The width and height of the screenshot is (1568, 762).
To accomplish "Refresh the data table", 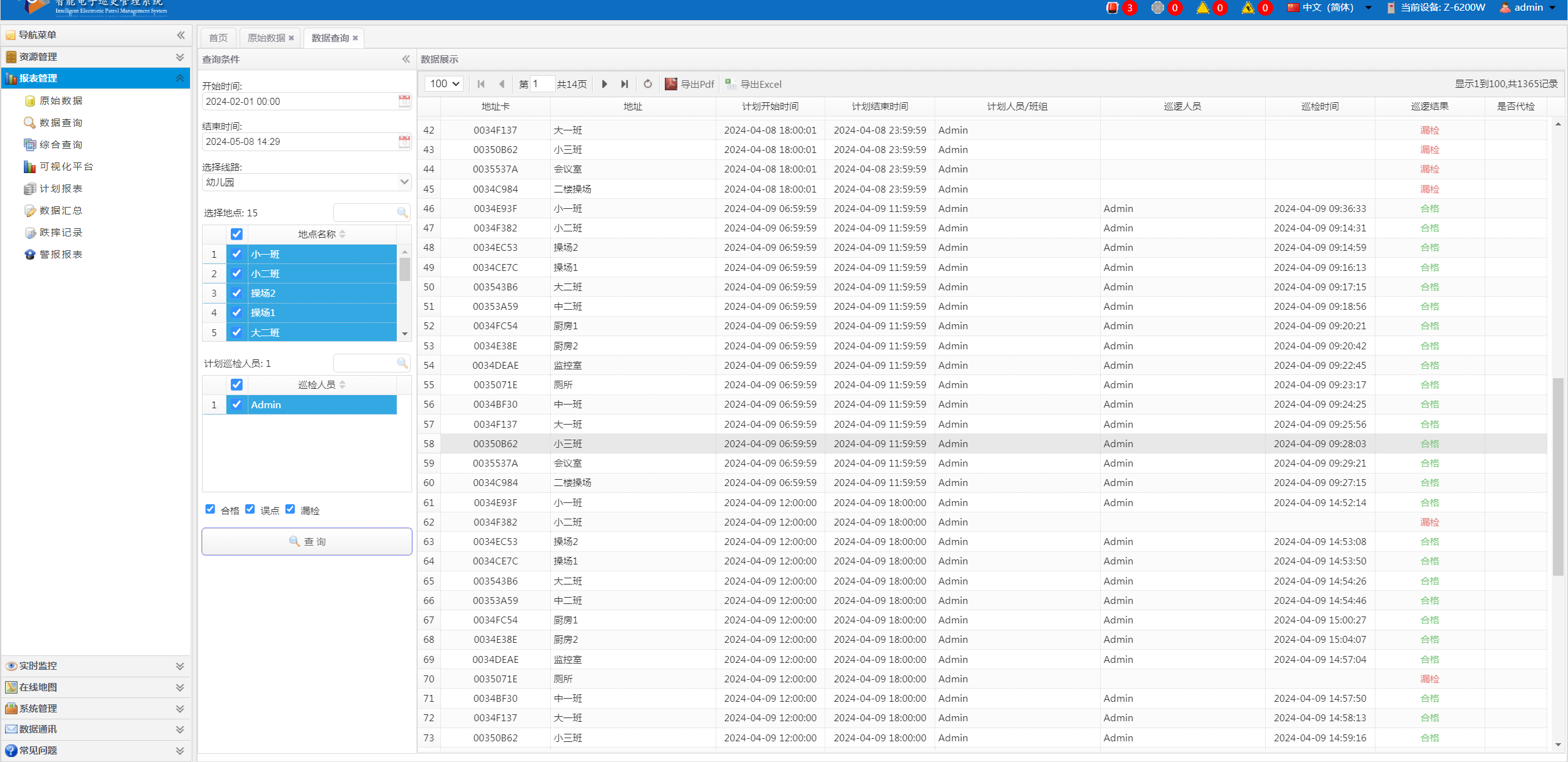I will point(648,84).
